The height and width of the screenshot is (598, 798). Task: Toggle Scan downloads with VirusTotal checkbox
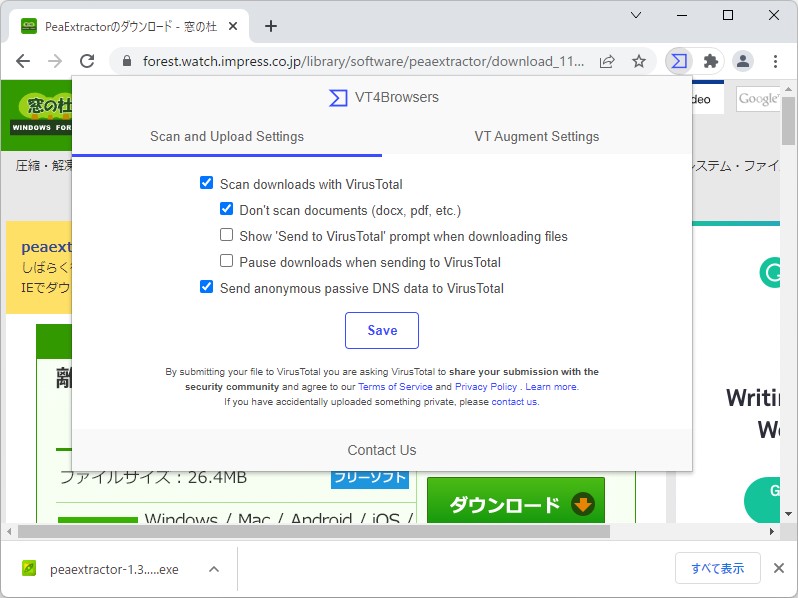pyautogui.click(x=207, y=183)
